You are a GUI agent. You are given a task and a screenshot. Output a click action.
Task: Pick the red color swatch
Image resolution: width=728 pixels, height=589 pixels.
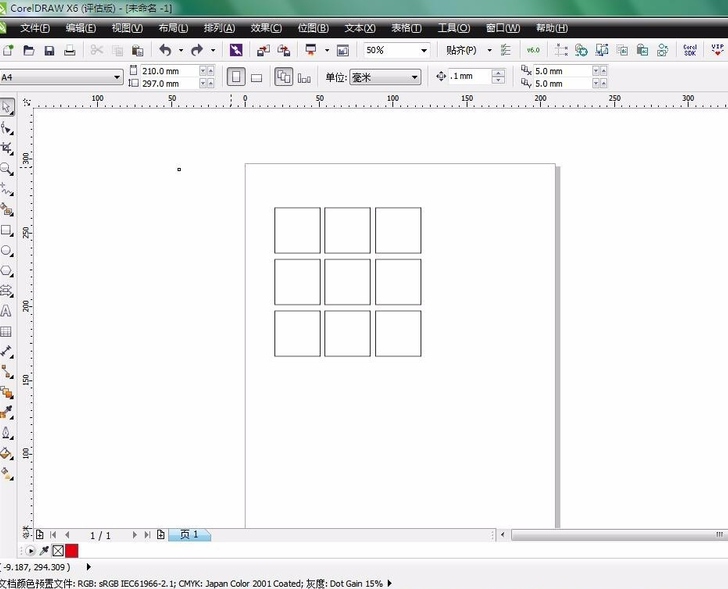(72, 551)
